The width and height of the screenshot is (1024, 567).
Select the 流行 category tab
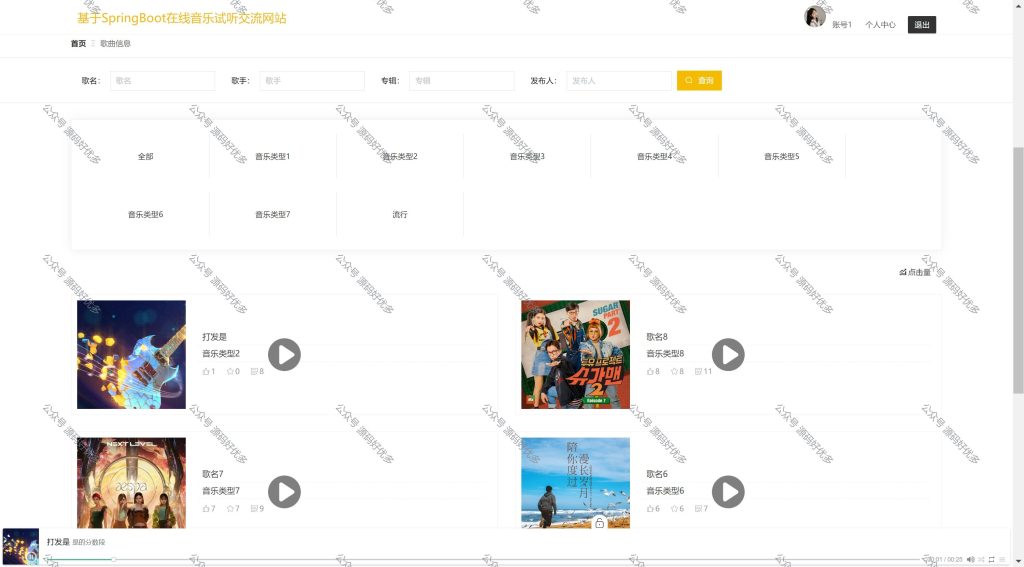click(x=400, y=214)
